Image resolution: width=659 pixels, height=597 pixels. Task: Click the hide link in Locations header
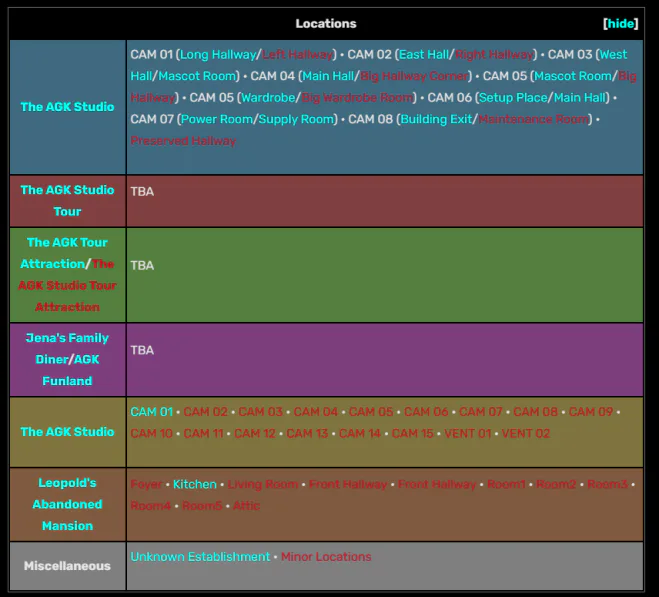point(620,24)
